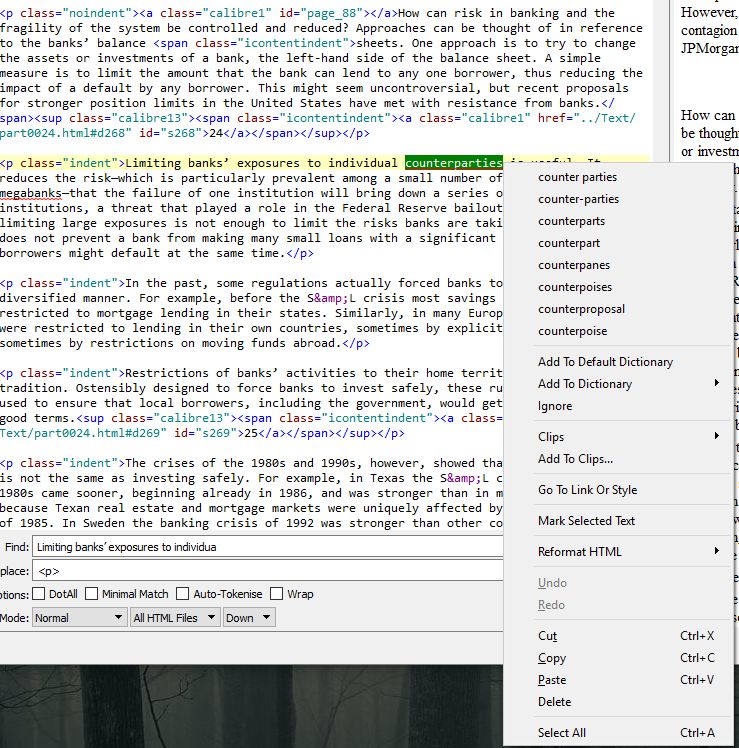Expand the Add To Dictionary submenu arrow
This screenshot has width=739, height=748.
pos(716,384)
